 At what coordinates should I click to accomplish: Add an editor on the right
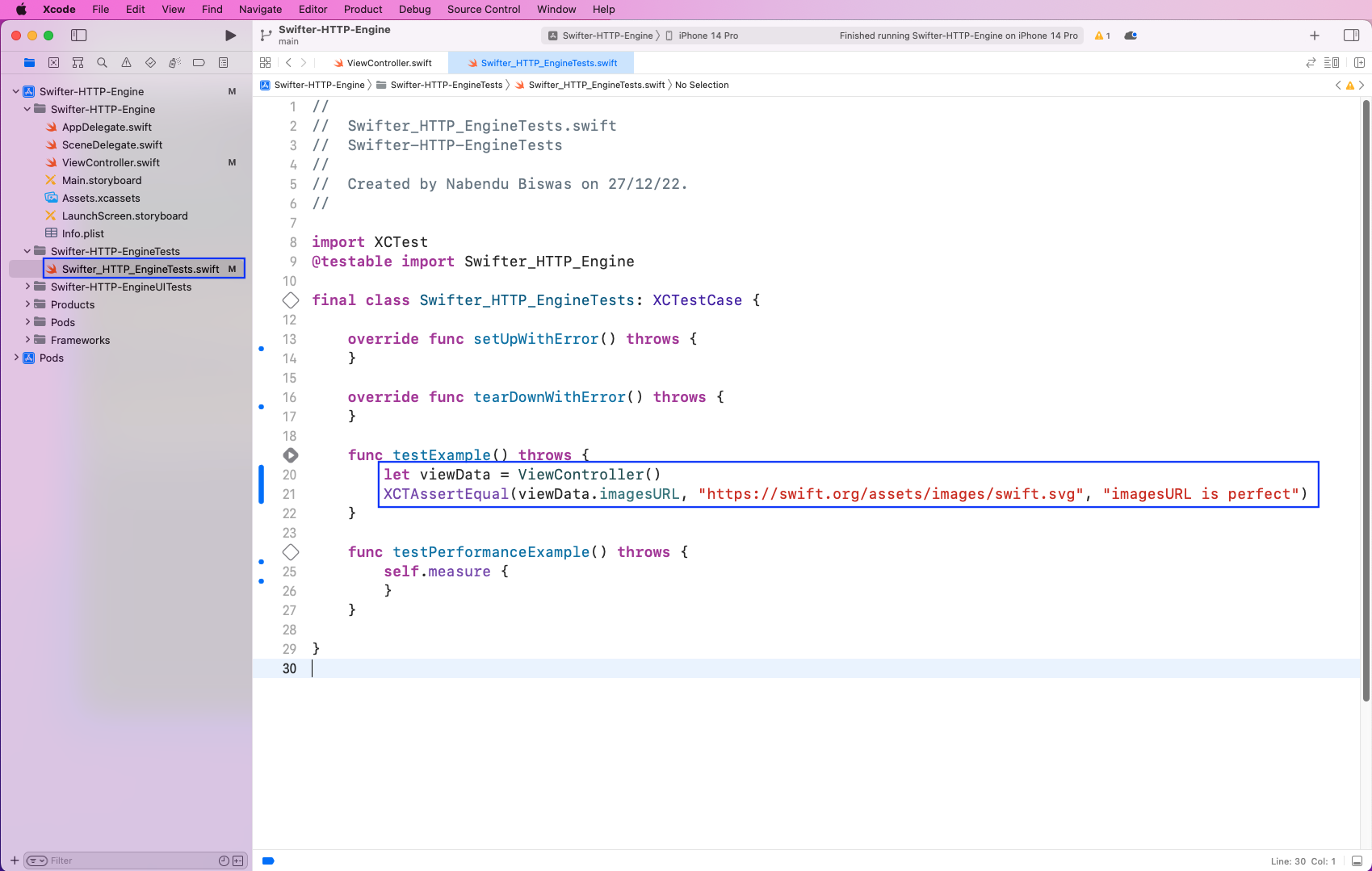tap(1359, 62)
